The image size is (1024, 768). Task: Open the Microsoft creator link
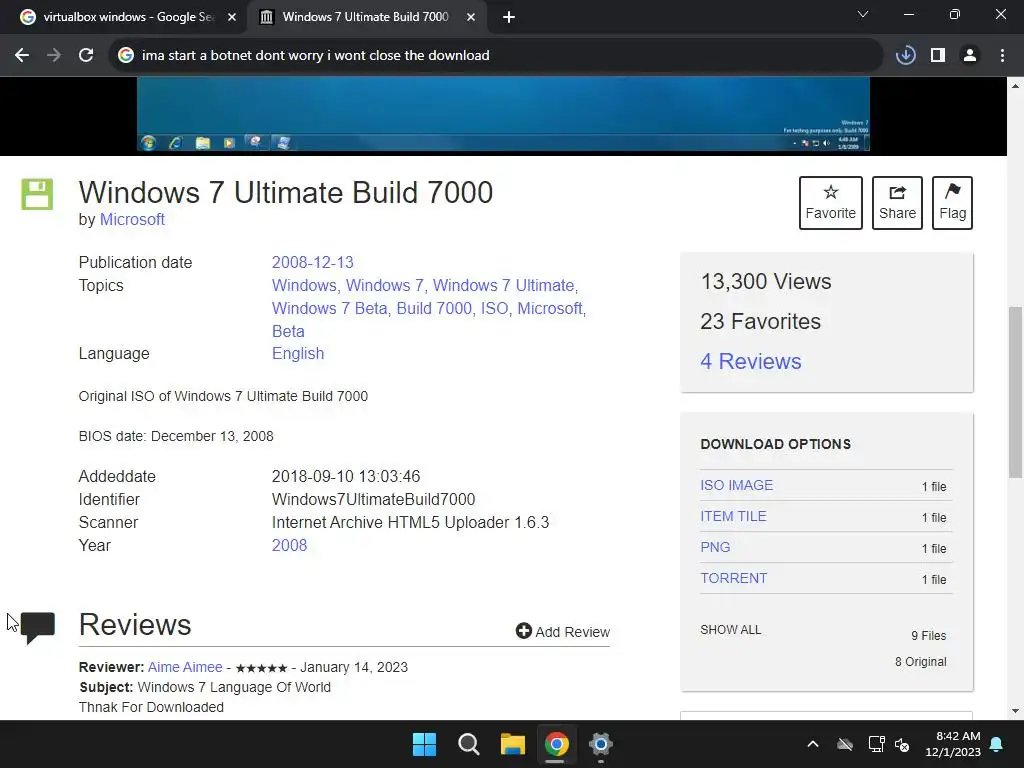tap(132, 219)
